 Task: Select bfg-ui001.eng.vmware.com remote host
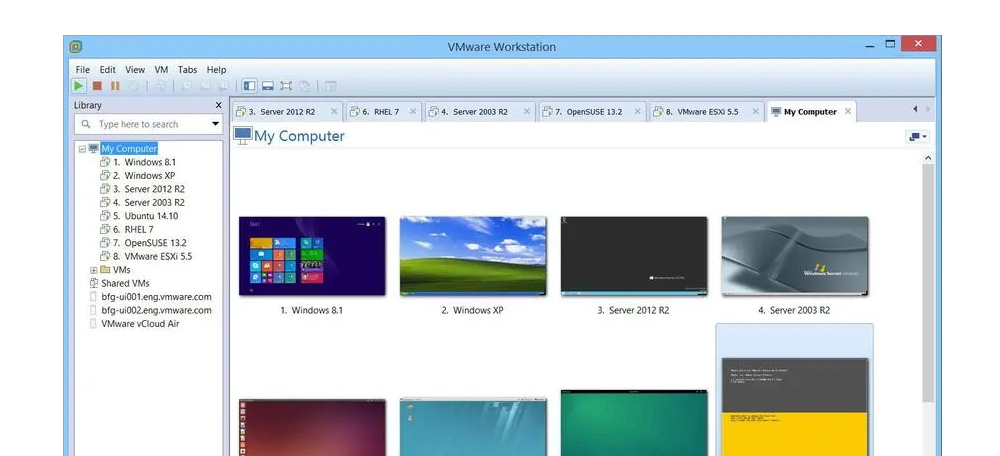pos(156,297)
